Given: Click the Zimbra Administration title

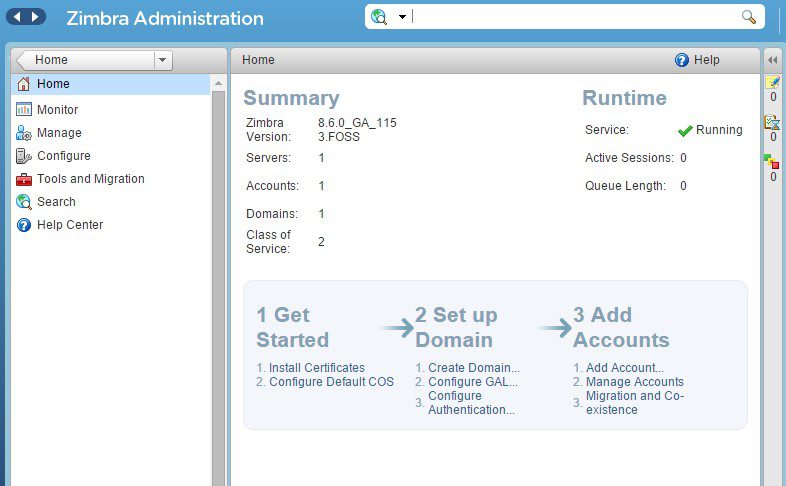Looking at the screenshot, I should [x=165, y=18].
